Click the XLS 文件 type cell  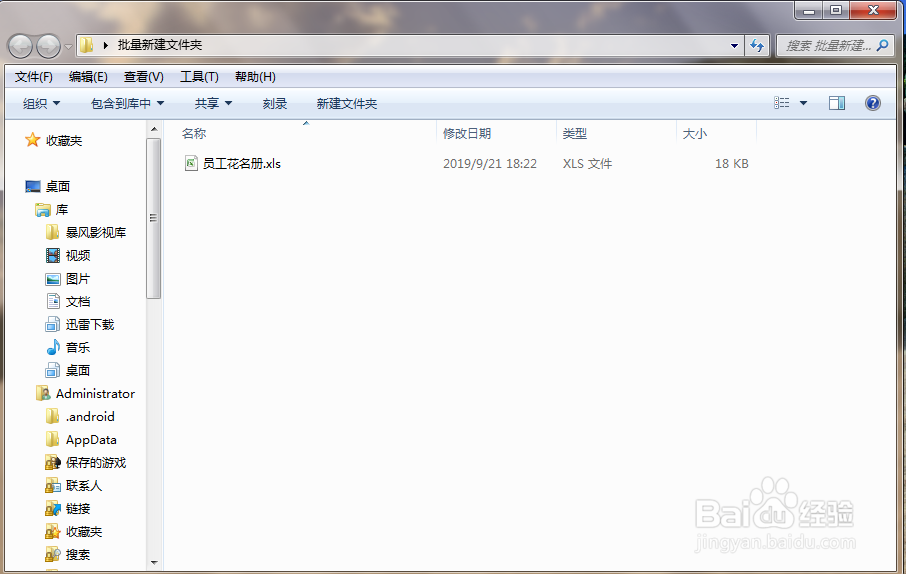click(587, 164)
